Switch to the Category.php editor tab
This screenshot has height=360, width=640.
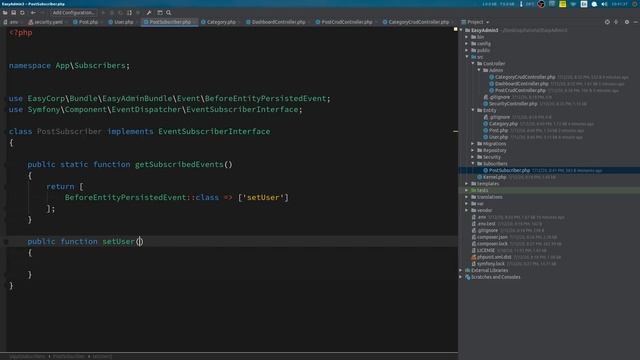220,22
